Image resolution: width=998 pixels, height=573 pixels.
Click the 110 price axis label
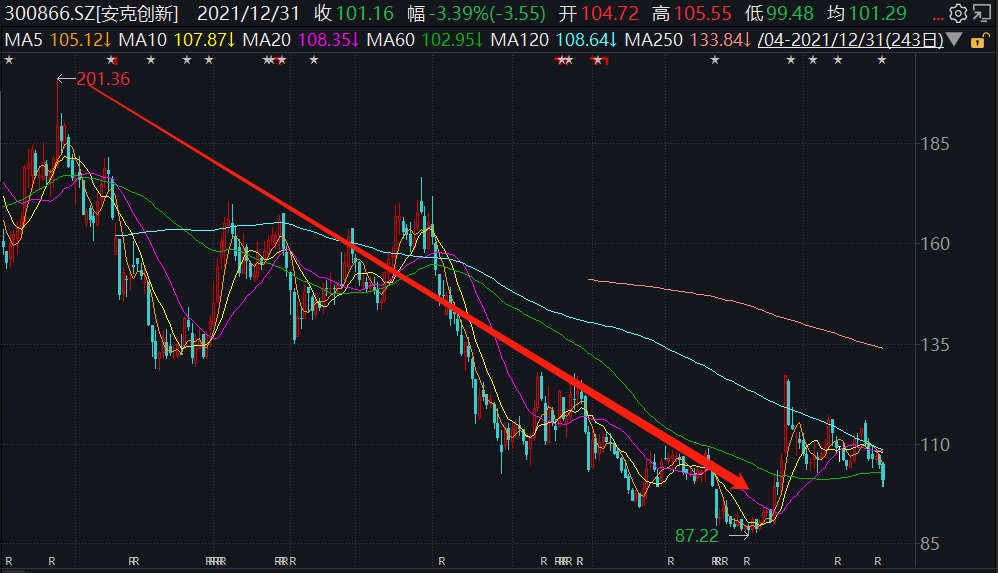[x=935, y=445]
